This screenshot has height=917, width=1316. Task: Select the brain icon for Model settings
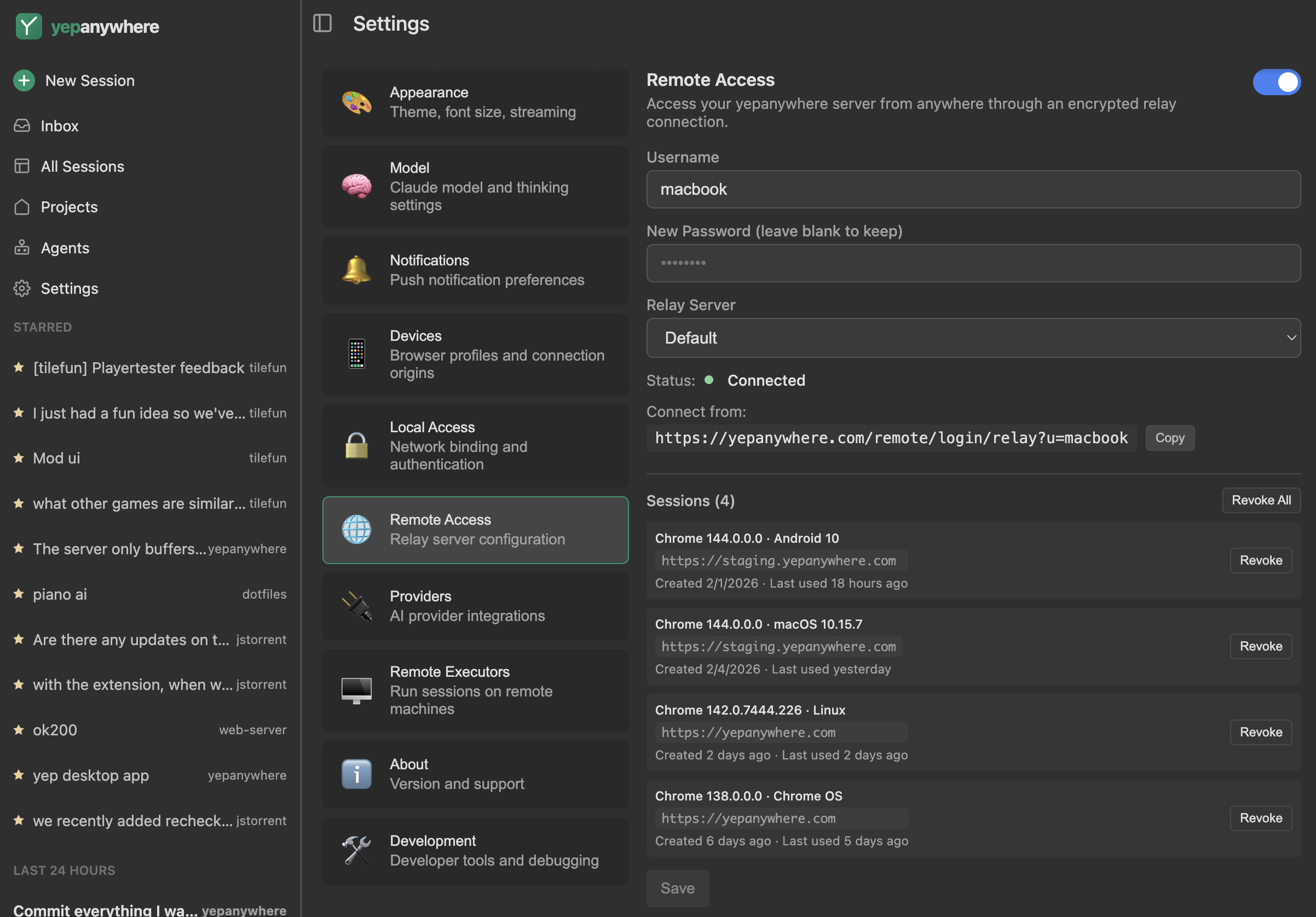pos(356,187)
